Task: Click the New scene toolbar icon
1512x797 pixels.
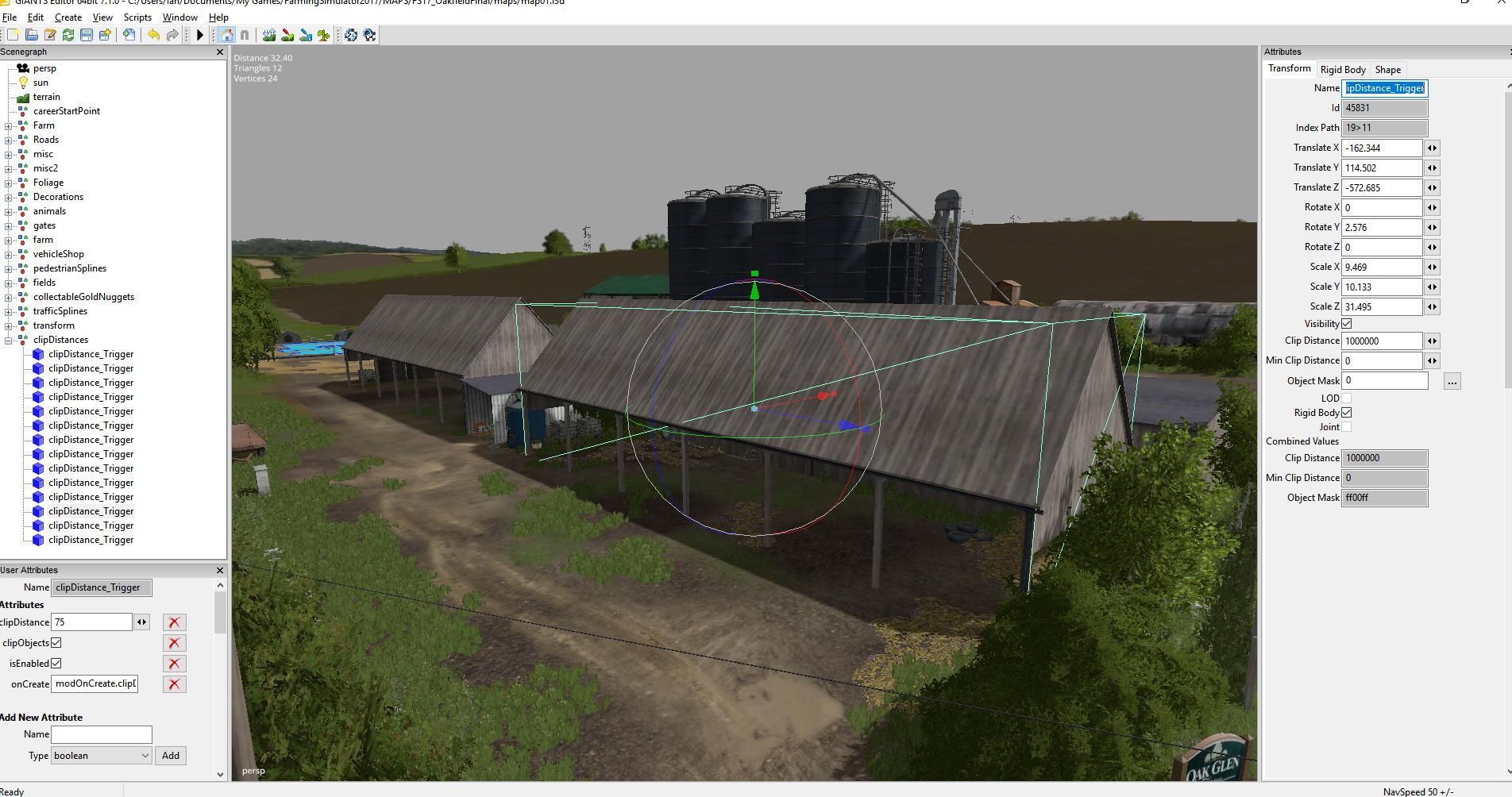Action: coord(13,35)
